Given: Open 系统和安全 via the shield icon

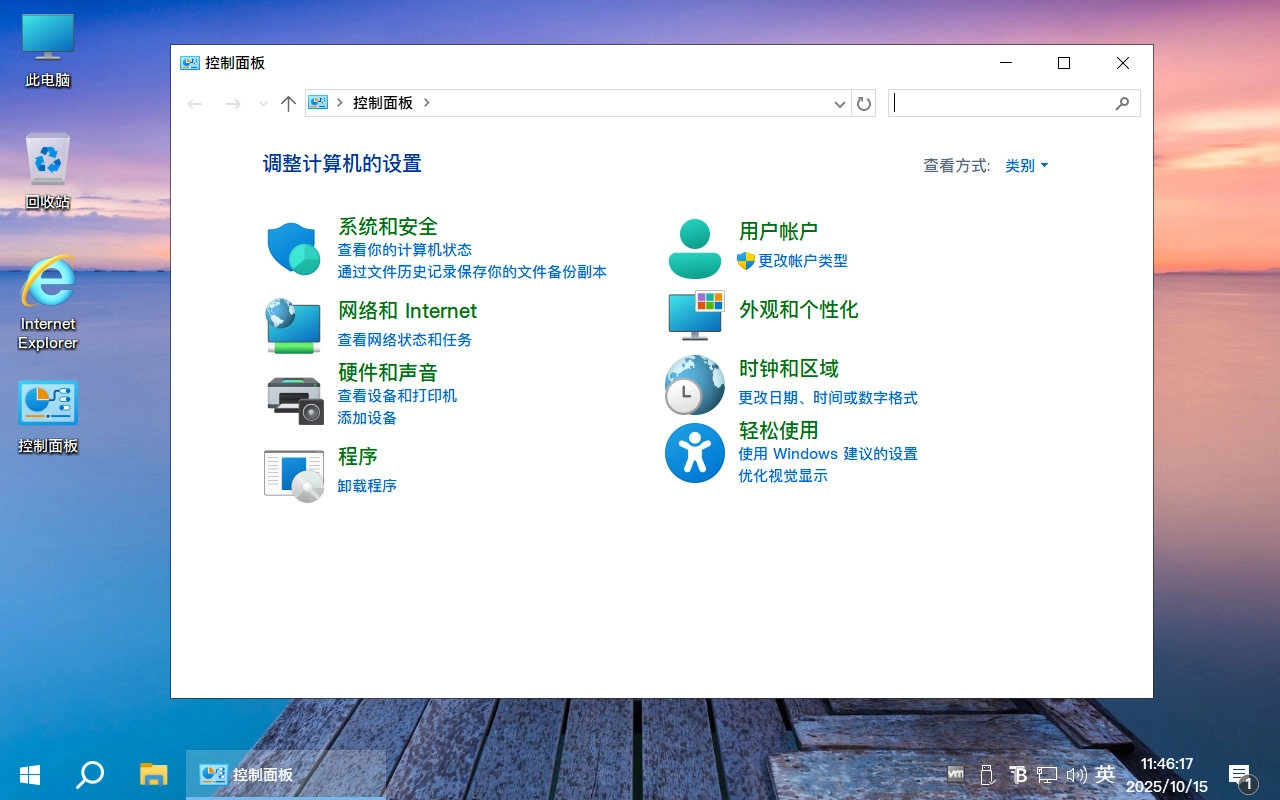Looking at the screenshot, I should tap(292, 246).
